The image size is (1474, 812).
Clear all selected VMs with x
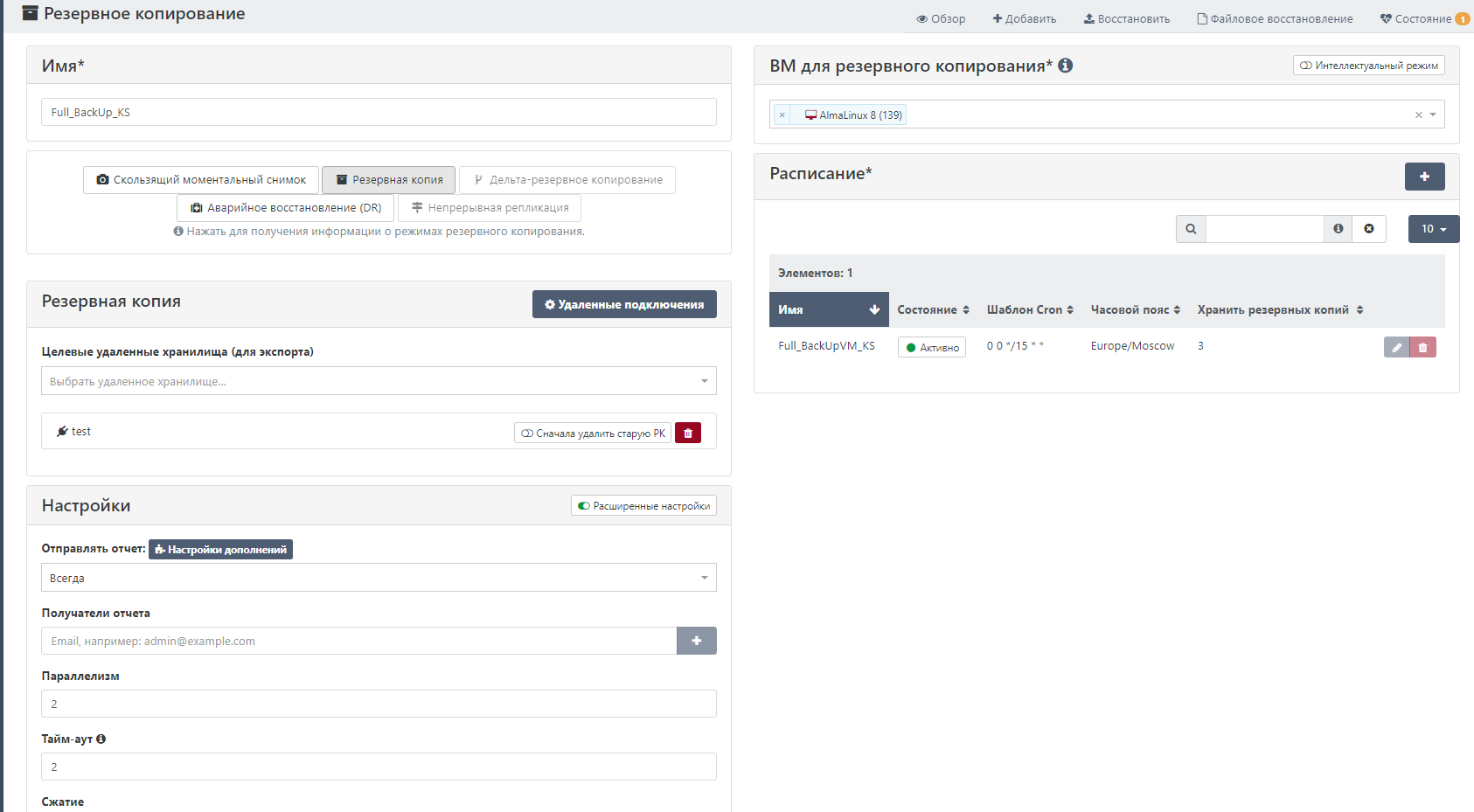coord(1418,115)
